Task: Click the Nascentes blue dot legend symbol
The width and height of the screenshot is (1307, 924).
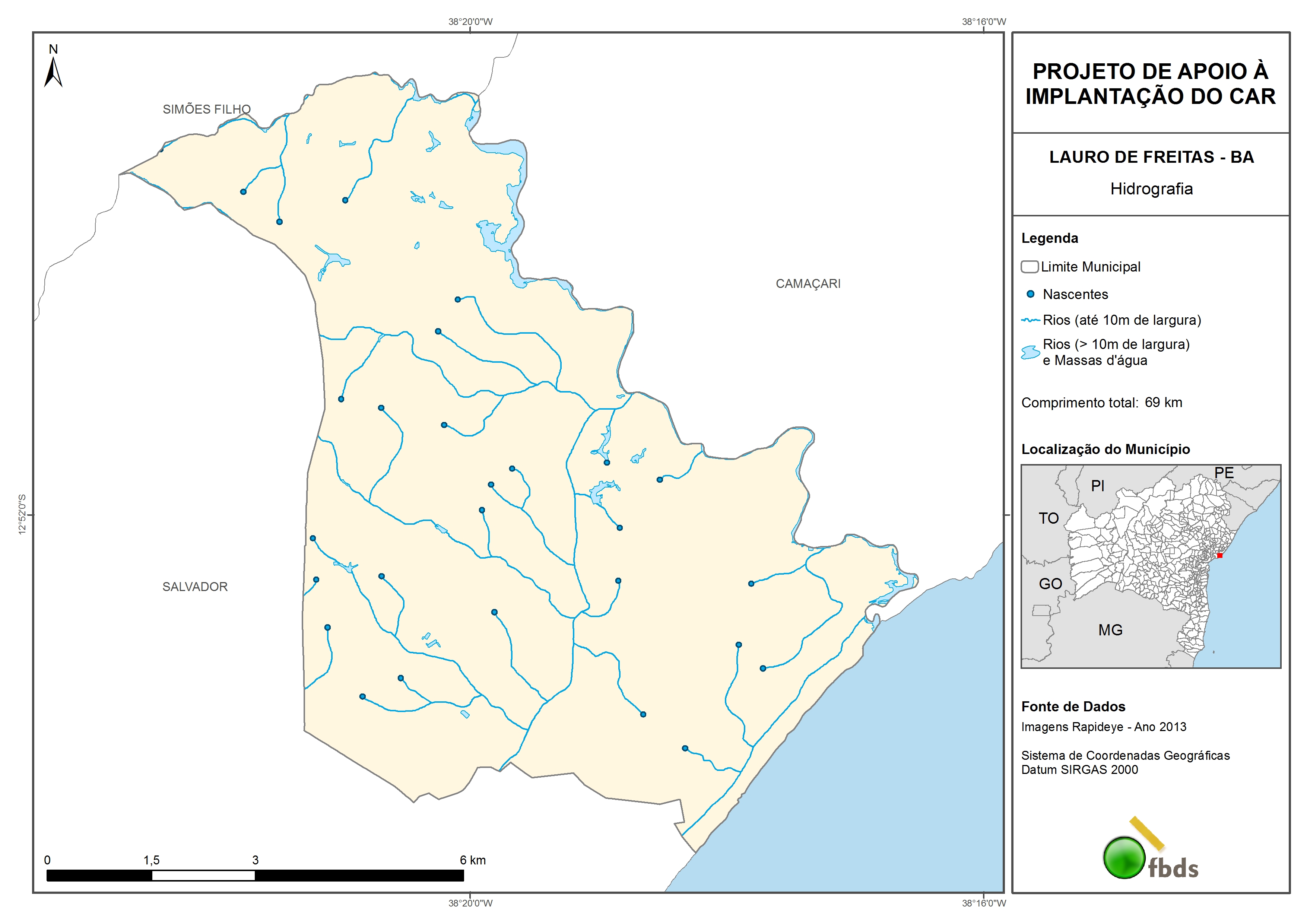Action: coord(1030,294)
